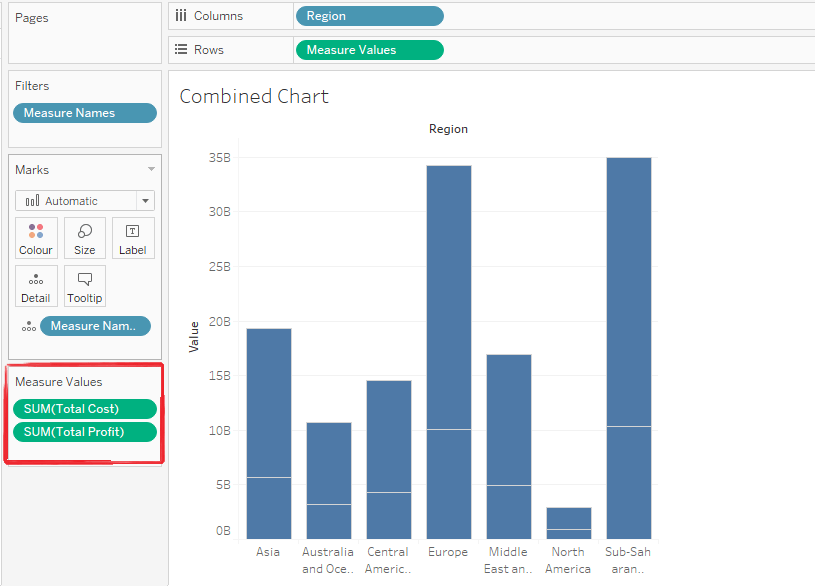Click the 30B axis tick label
Image resolution: width=815 pixels, height=586 pixels.
click(220, 212)
